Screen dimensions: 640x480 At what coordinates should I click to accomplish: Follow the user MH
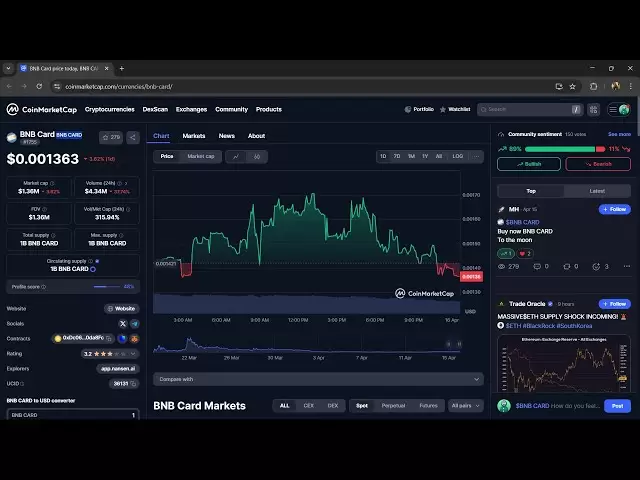coord(615,209)
